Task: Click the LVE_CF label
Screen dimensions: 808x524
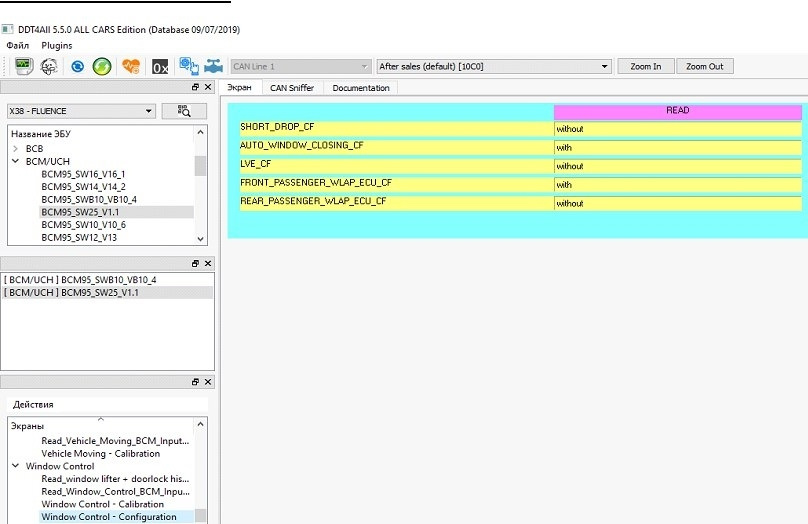Action: click(x=255, y=164)
